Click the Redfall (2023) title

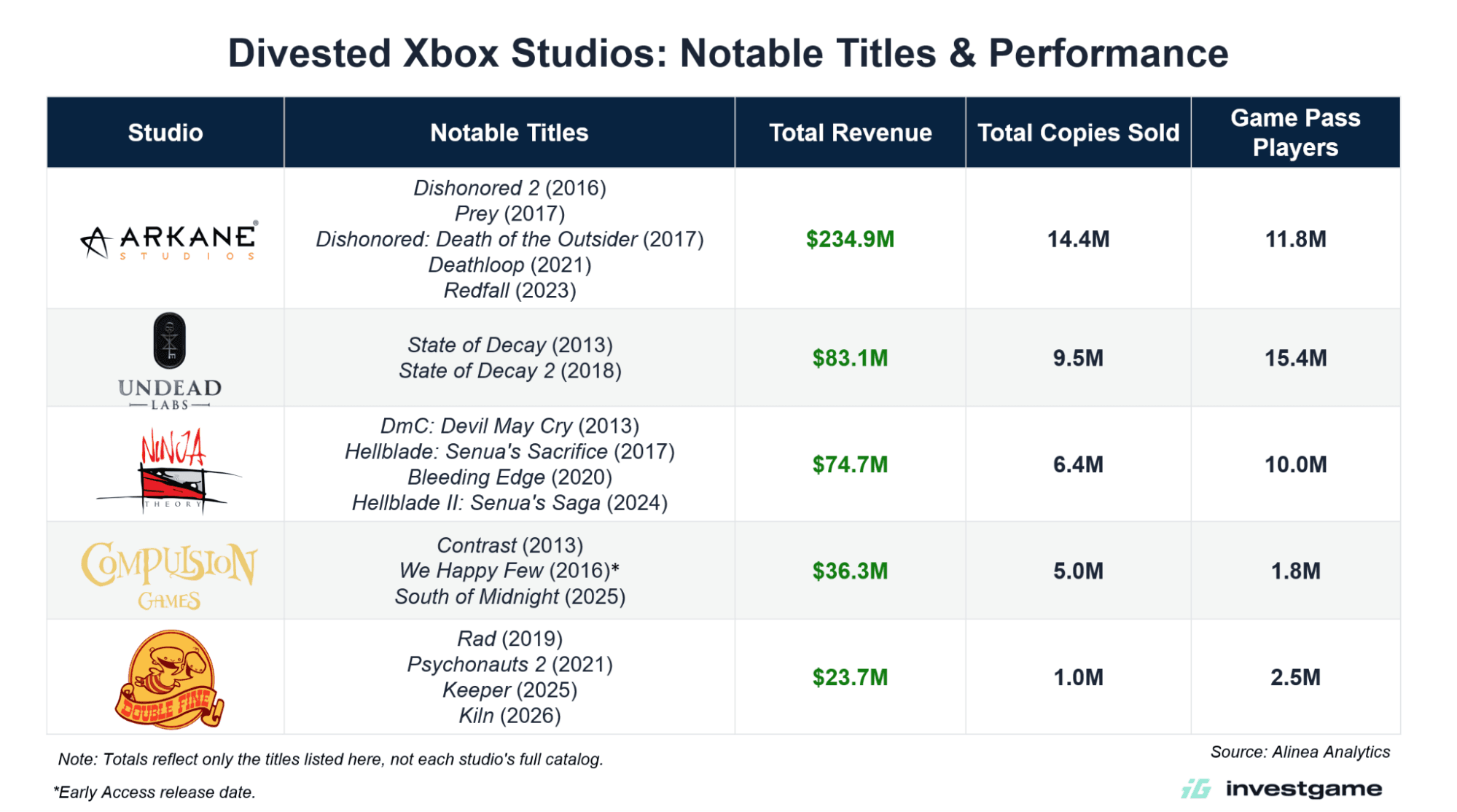pyautogui.click(x=509, y=290)
